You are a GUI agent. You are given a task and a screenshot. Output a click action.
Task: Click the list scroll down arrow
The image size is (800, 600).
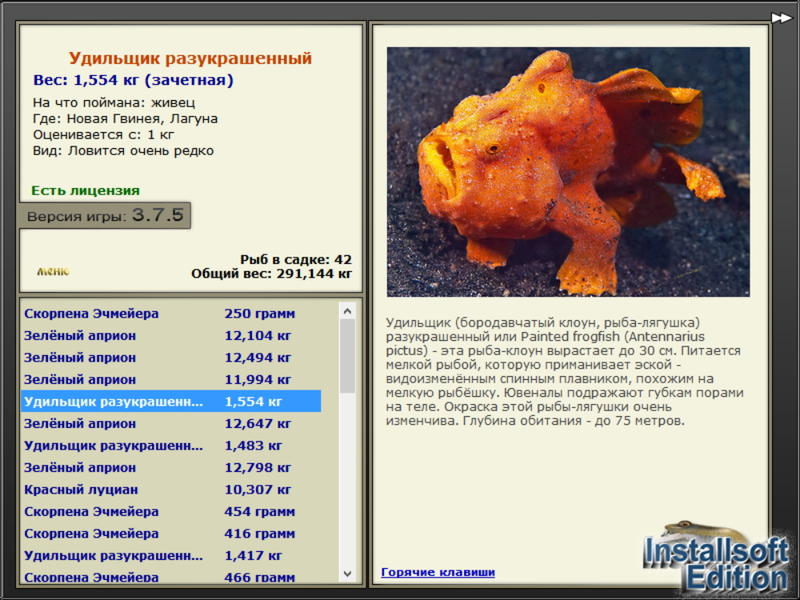(347, 573)
